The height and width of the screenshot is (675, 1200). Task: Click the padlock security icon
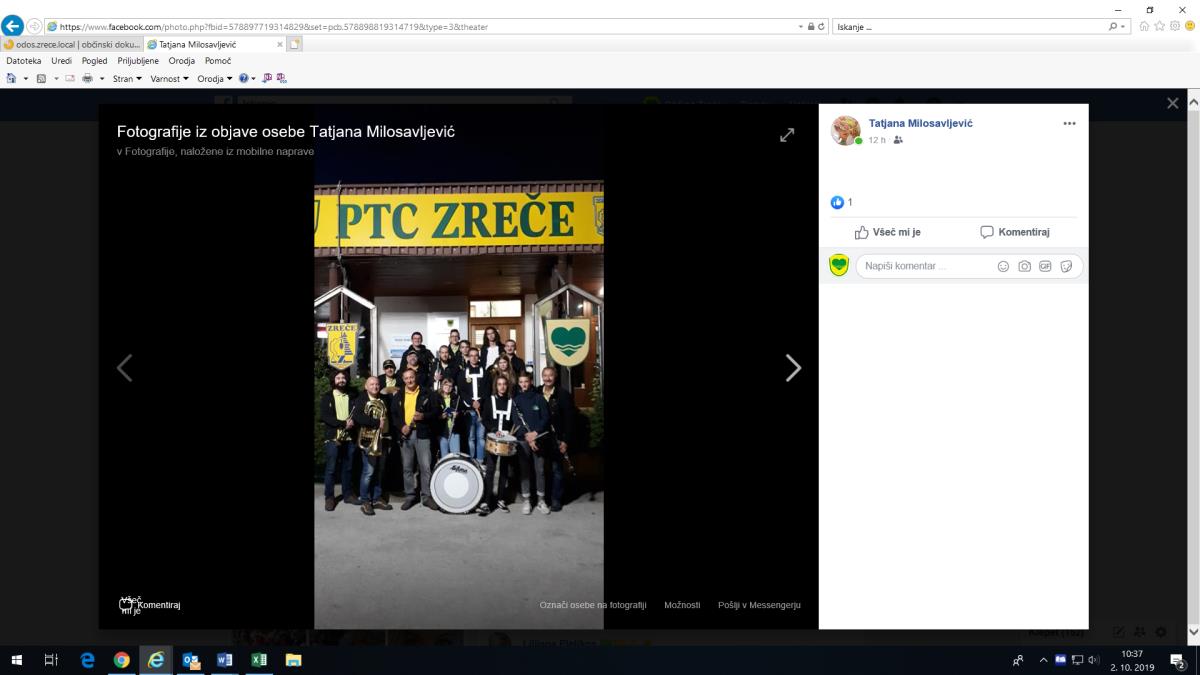pos(812,27)
